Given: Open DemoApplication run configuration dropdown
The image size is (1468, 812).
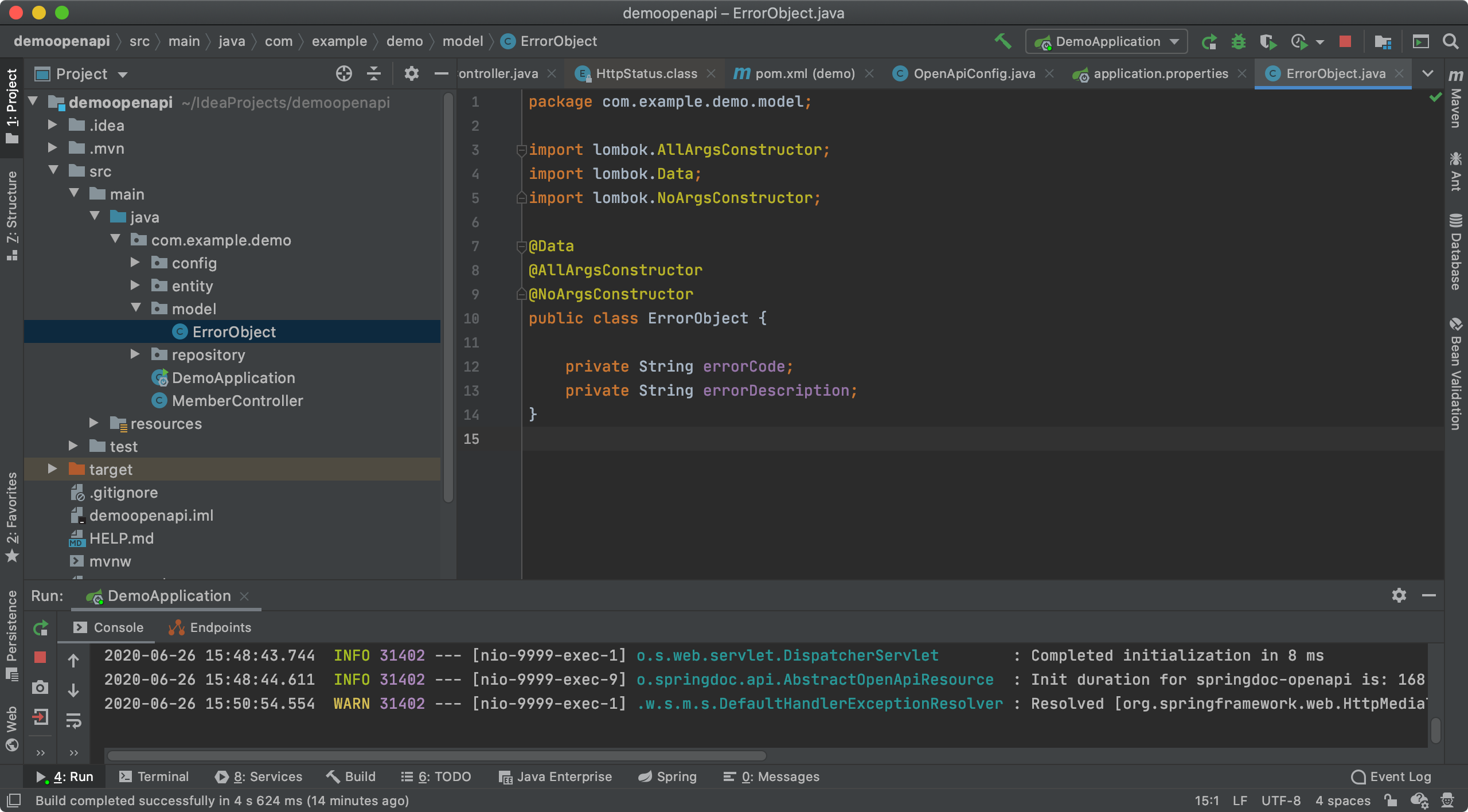Looking at the screenshot, I should pos(1107,41).
